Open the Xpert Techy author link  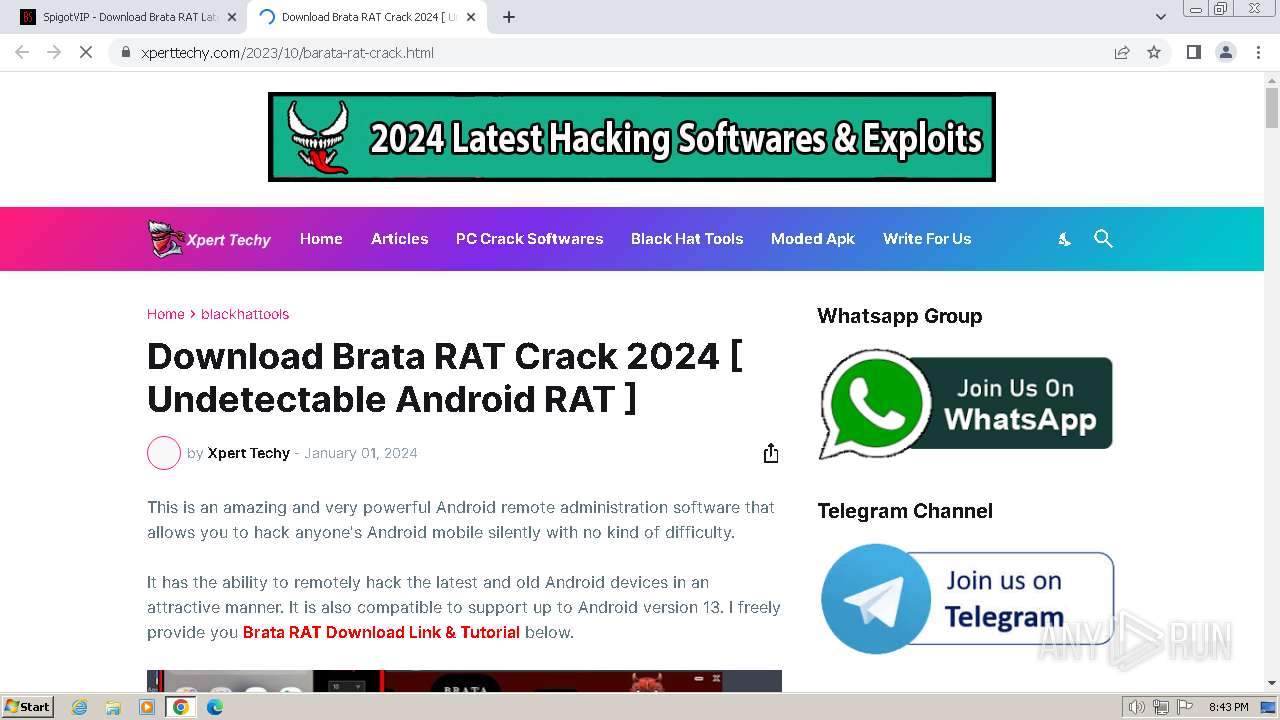point(248,453)
